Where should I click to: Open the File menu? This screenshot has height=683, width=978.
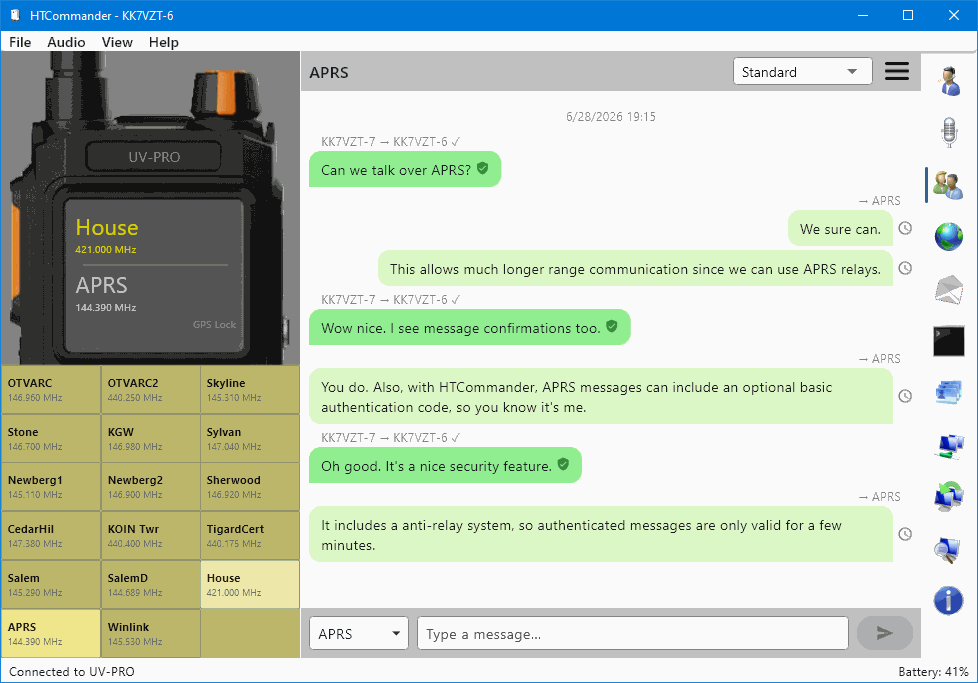pyautogui.click(x=20, y=42)
